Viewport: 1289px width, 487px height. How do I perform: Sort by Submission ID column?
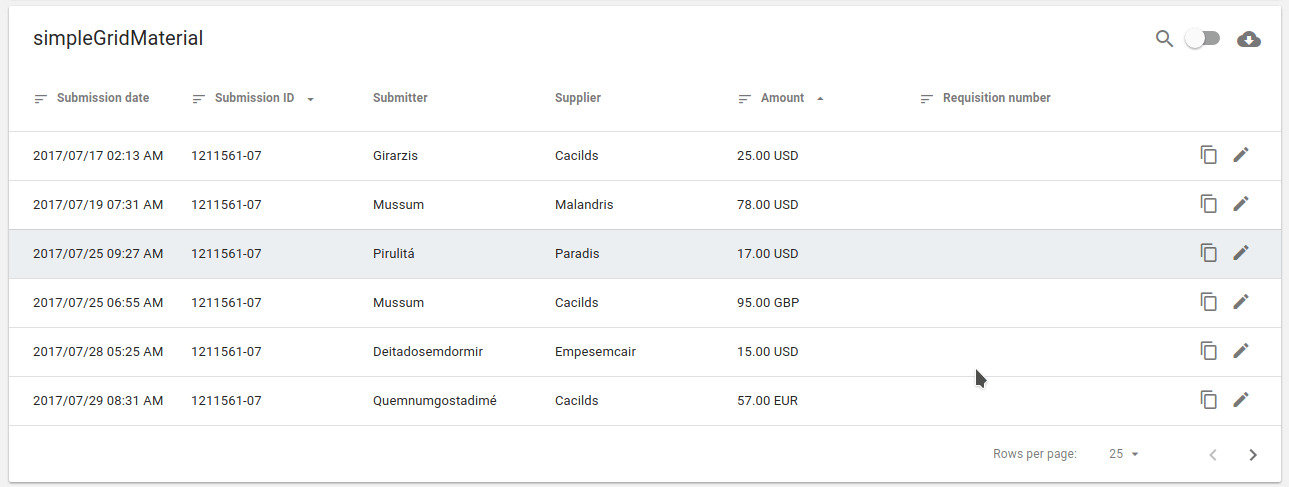pyautogui.click(x=254, y=98)
